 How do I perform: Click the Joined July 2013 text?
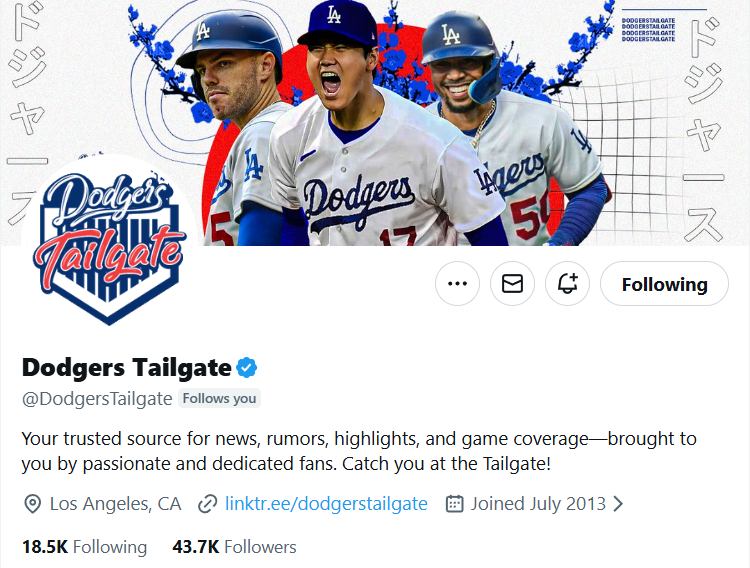click(x=538, y=503)
